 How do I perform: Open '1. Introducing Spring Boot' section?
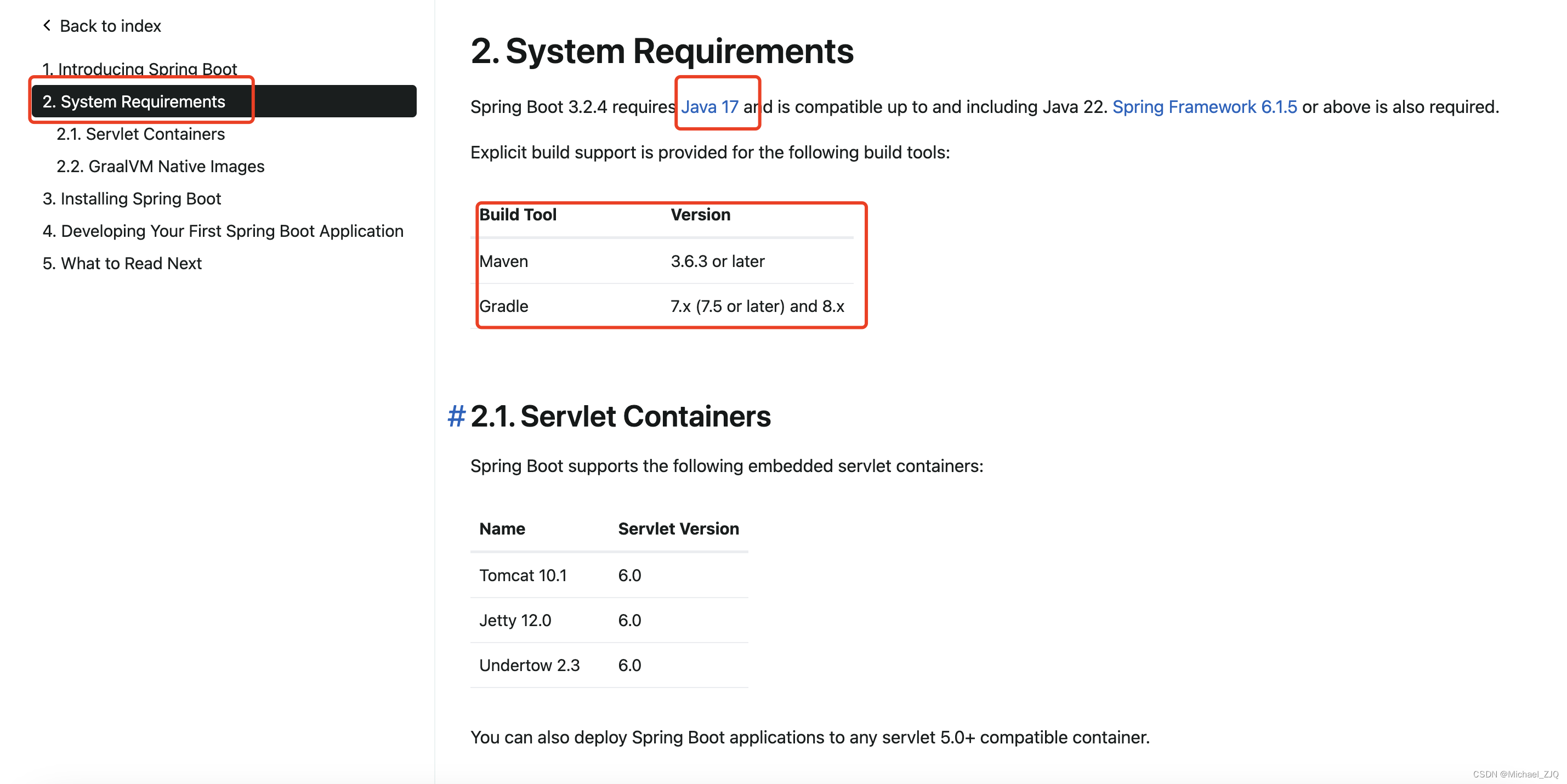coord(139,69)
